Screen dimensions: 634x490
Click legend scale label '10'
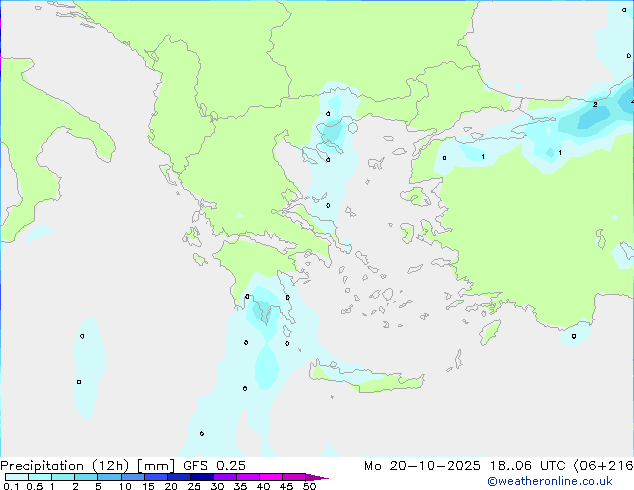coord(125,486)
